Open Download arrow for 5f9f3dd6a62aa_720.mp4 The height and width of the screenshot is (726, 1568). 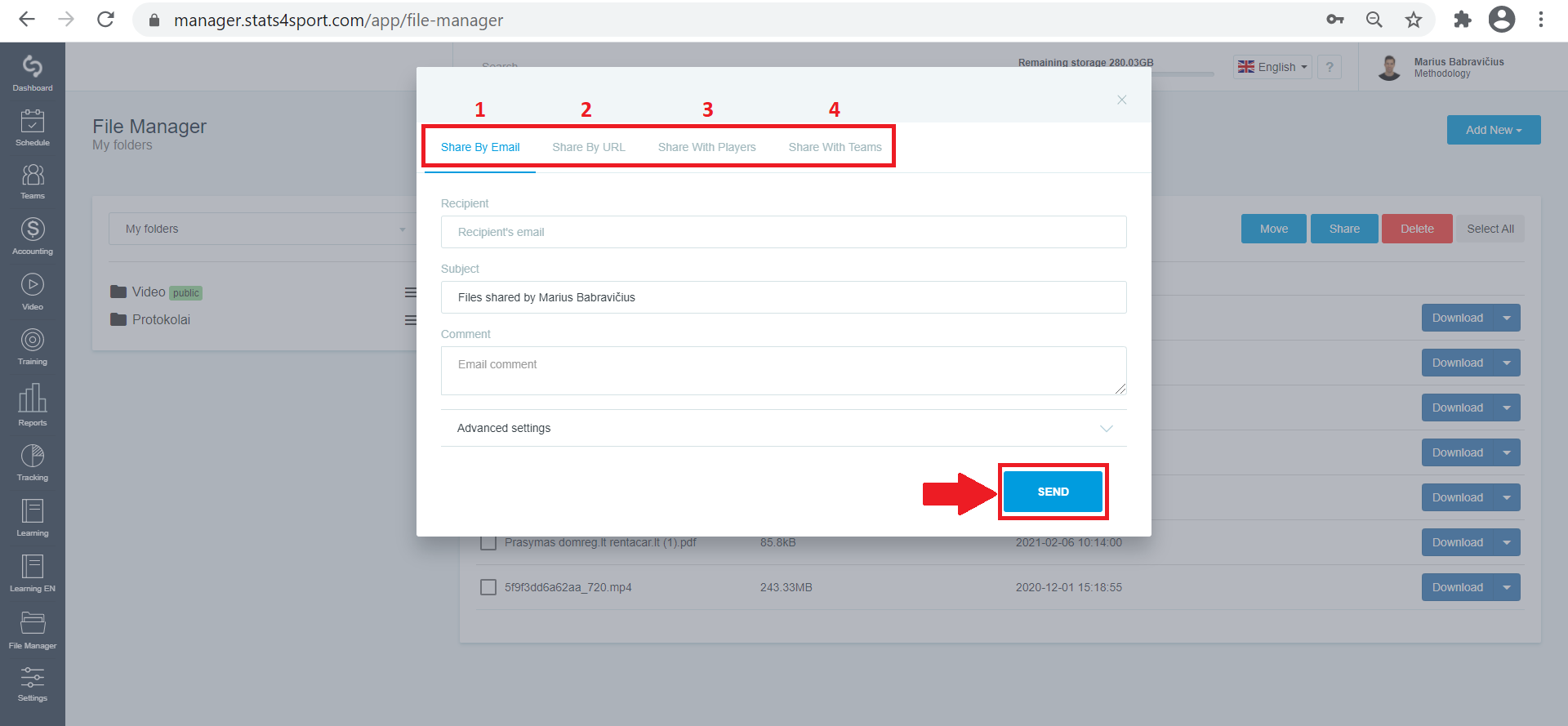tap(1507, 587)
